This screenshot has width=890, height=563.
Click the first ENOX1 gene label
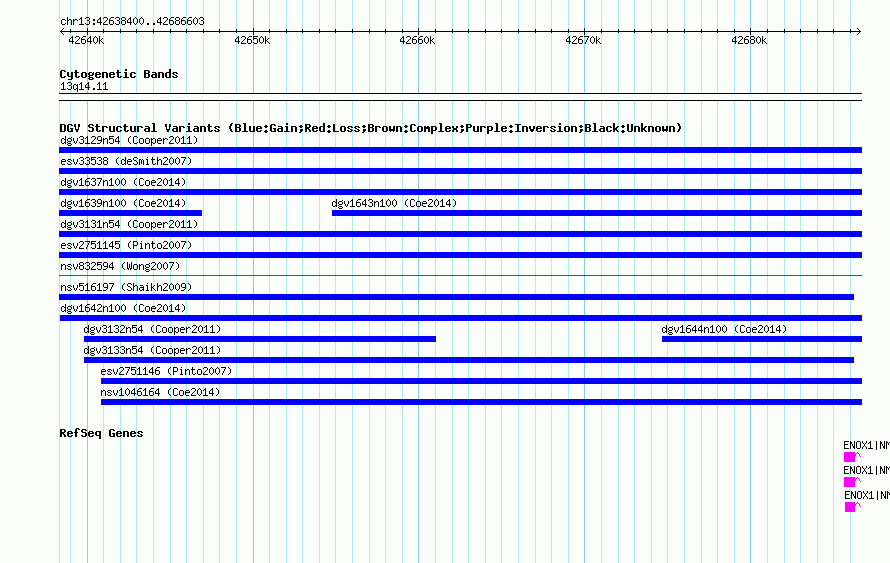pyautogui.click(x=866, y=446)
